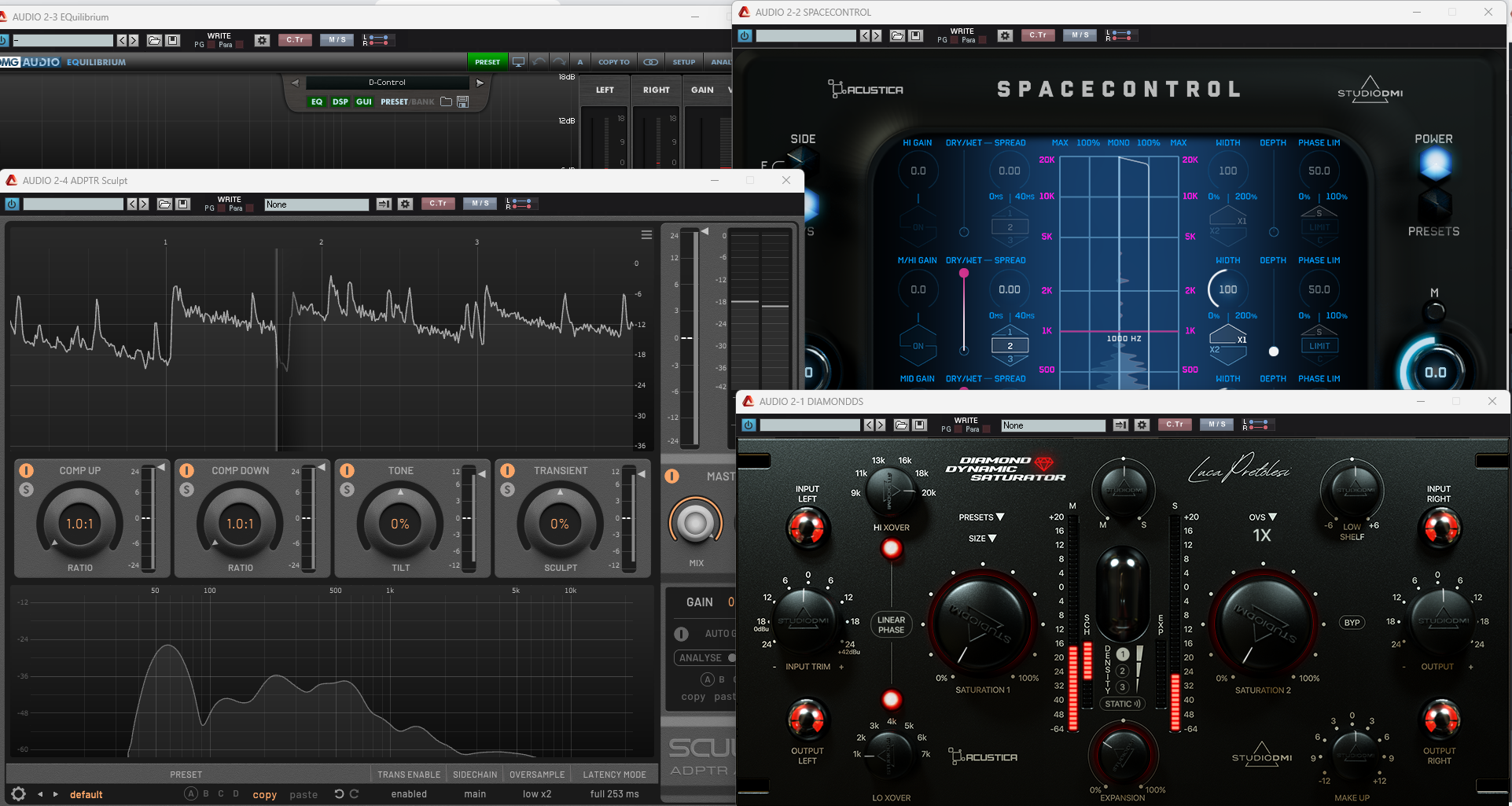1512x806 pixels.
Task: Click the gear icon in SPACECONTROL host toolbar
Action: point(1005,35)
